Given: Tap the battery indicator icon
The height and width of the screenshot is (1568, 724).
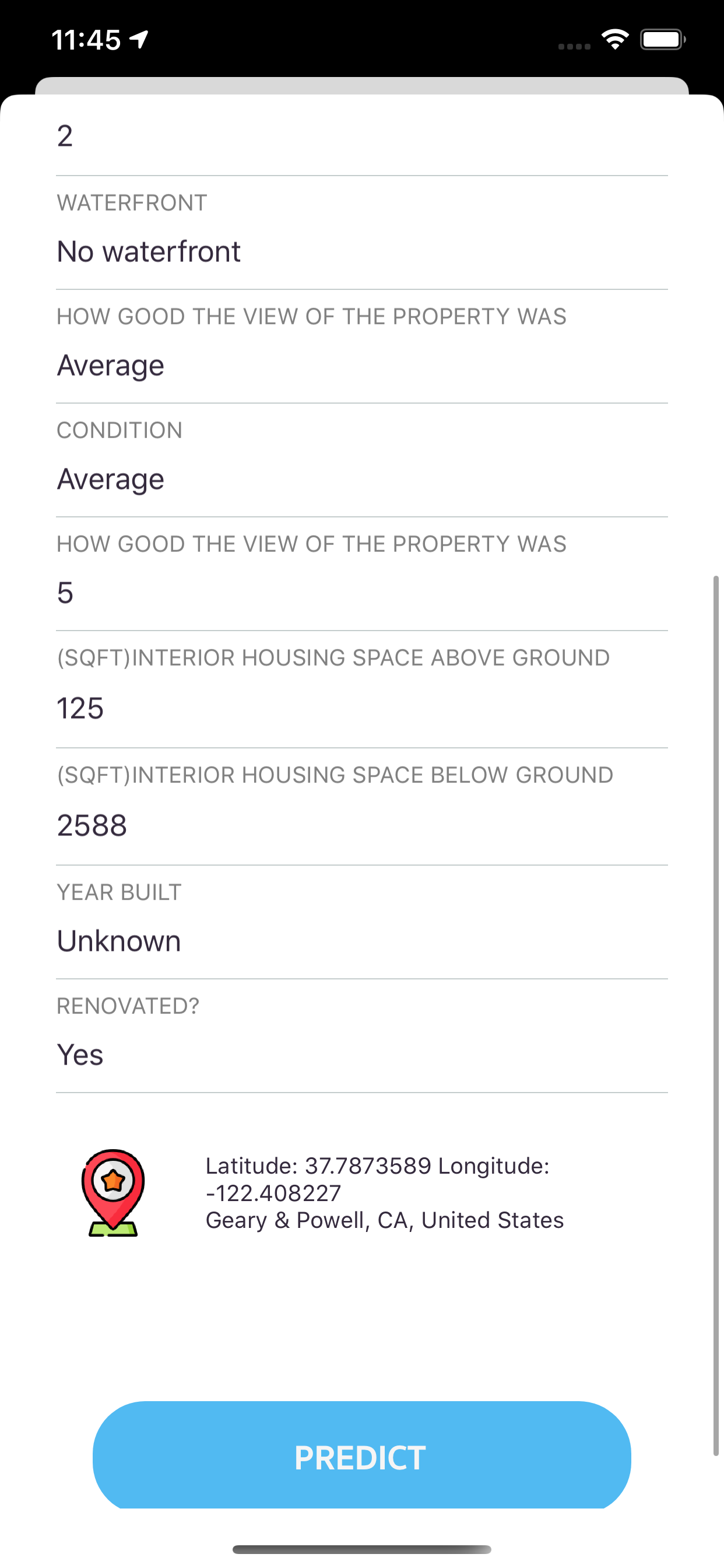Looking at the screenshot, I should [x=663, y=40].
